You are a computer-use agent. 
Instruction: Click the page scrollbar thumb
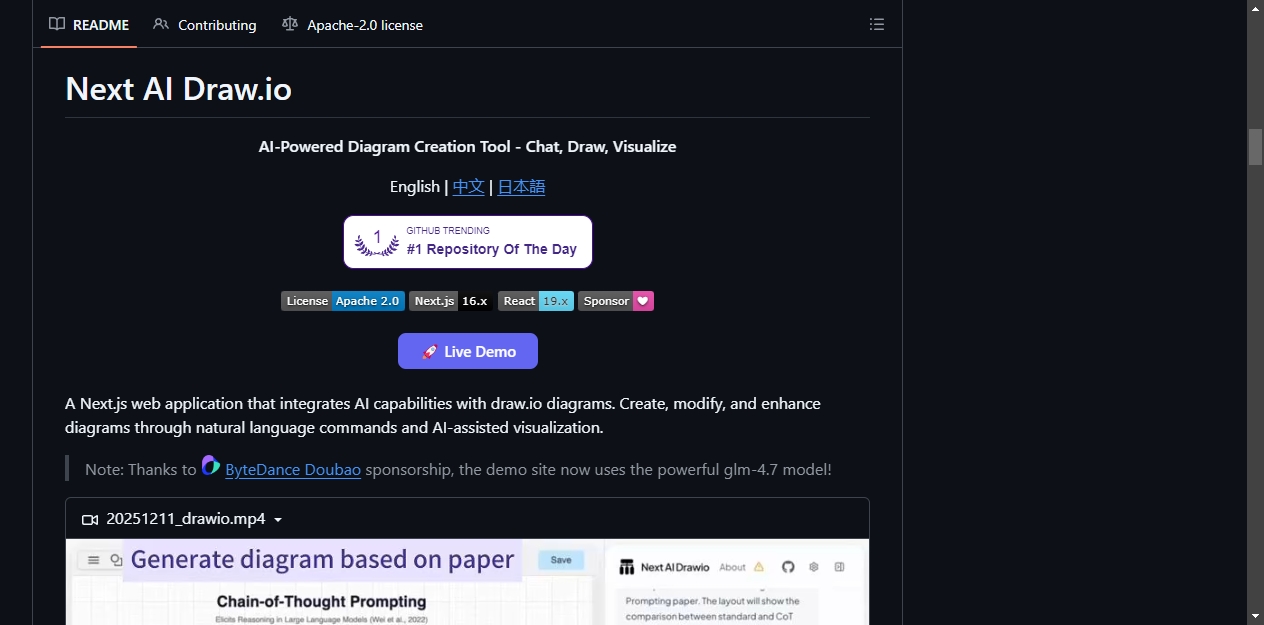click(x=1255, y=147)
